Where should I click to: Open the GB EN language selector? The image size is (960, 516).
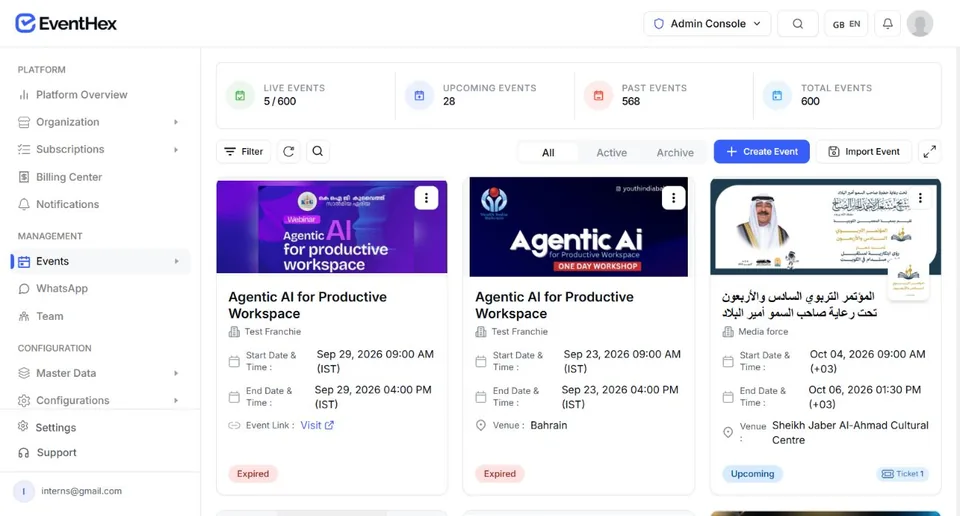point(846,24)
